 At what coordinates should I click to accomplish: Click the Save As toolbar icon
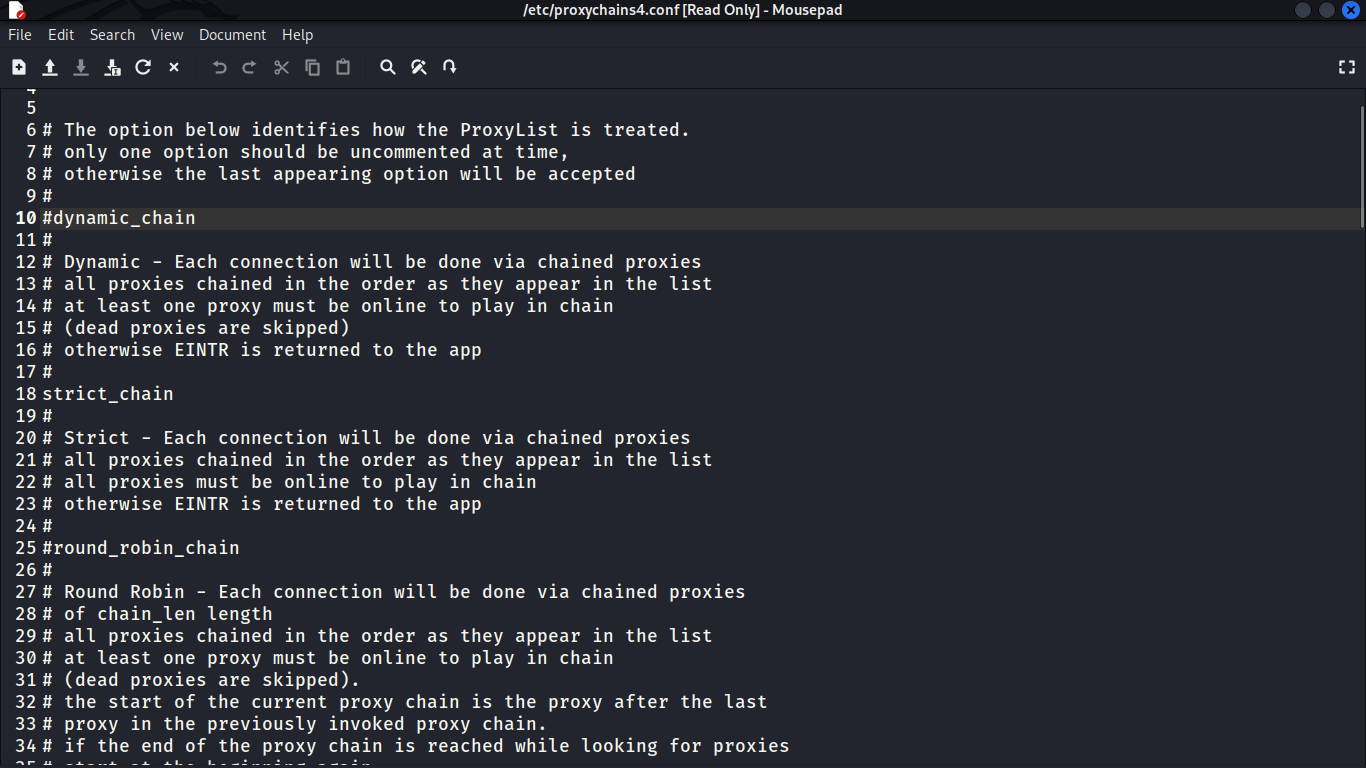(x=112, y=67)
